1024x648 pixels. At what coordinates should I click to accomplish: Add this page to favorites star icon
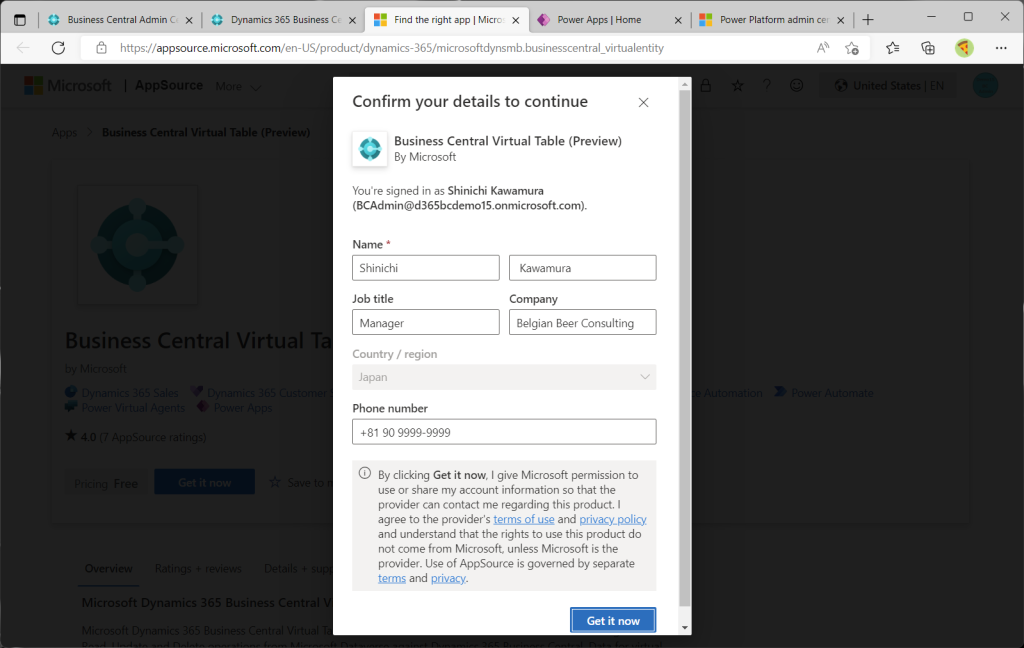tap(852, 48)
